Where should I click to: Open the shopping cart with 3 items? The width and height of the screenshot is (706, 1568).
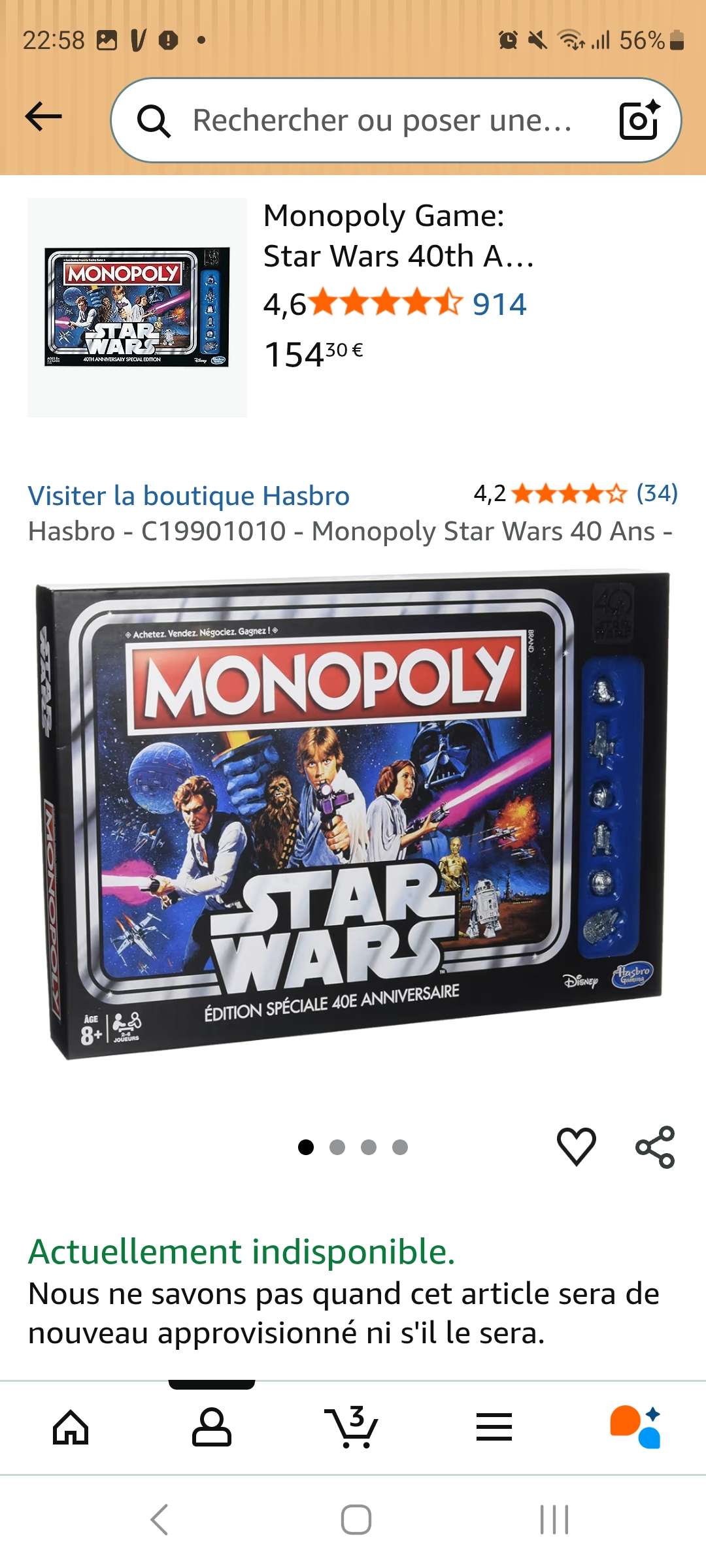(x=352, y=1427)
